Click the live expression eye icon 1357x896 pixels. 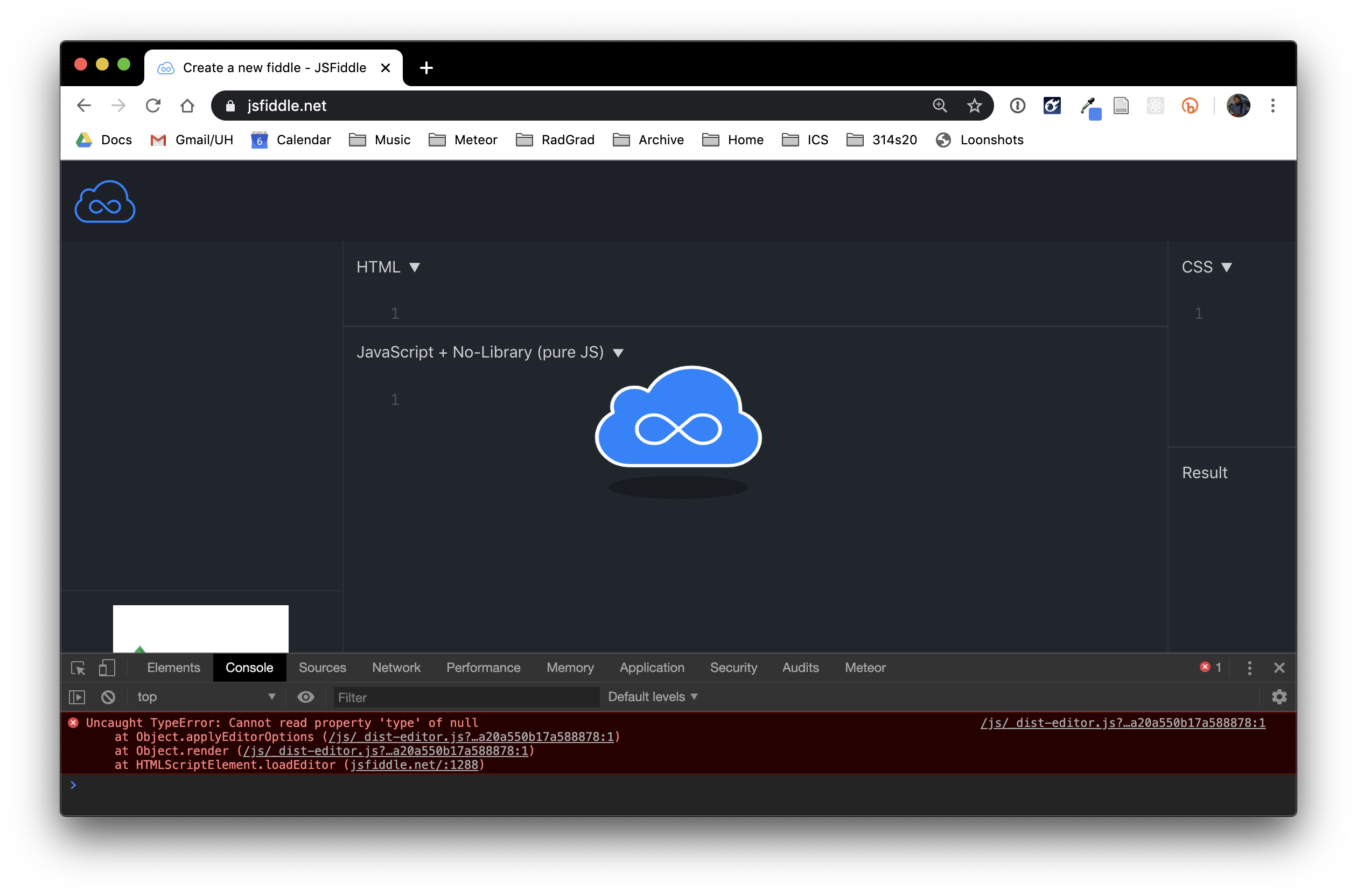click(x=306, y=697)
